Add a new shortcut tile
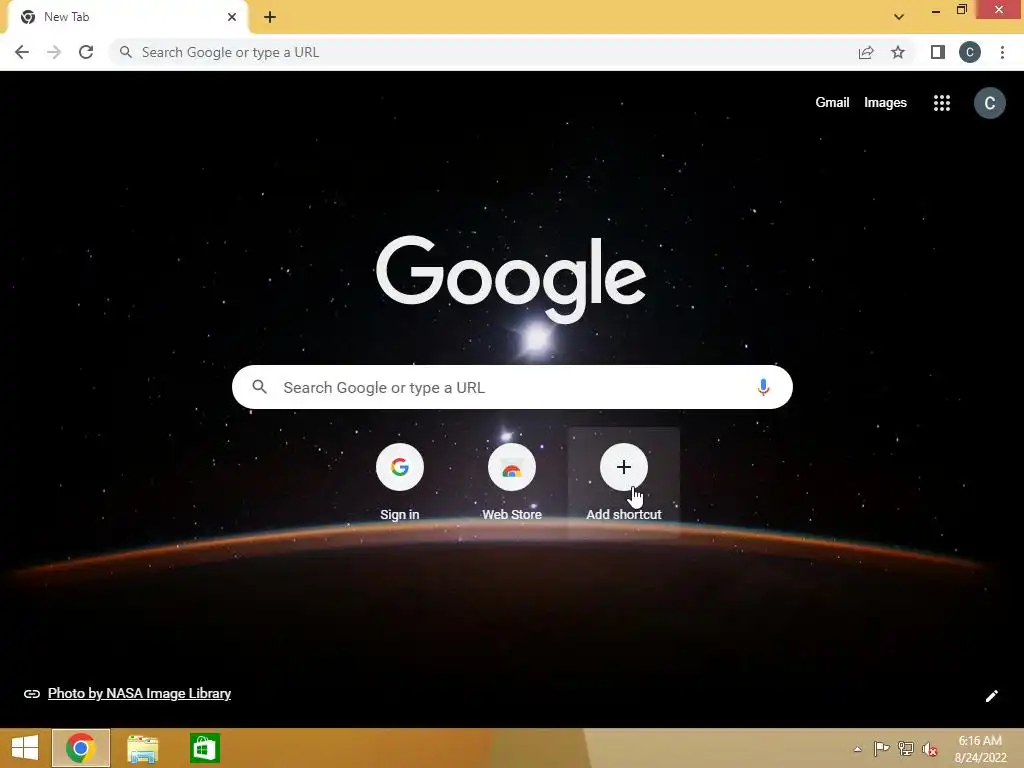The image size is (1024, 768). pos(624,482)
